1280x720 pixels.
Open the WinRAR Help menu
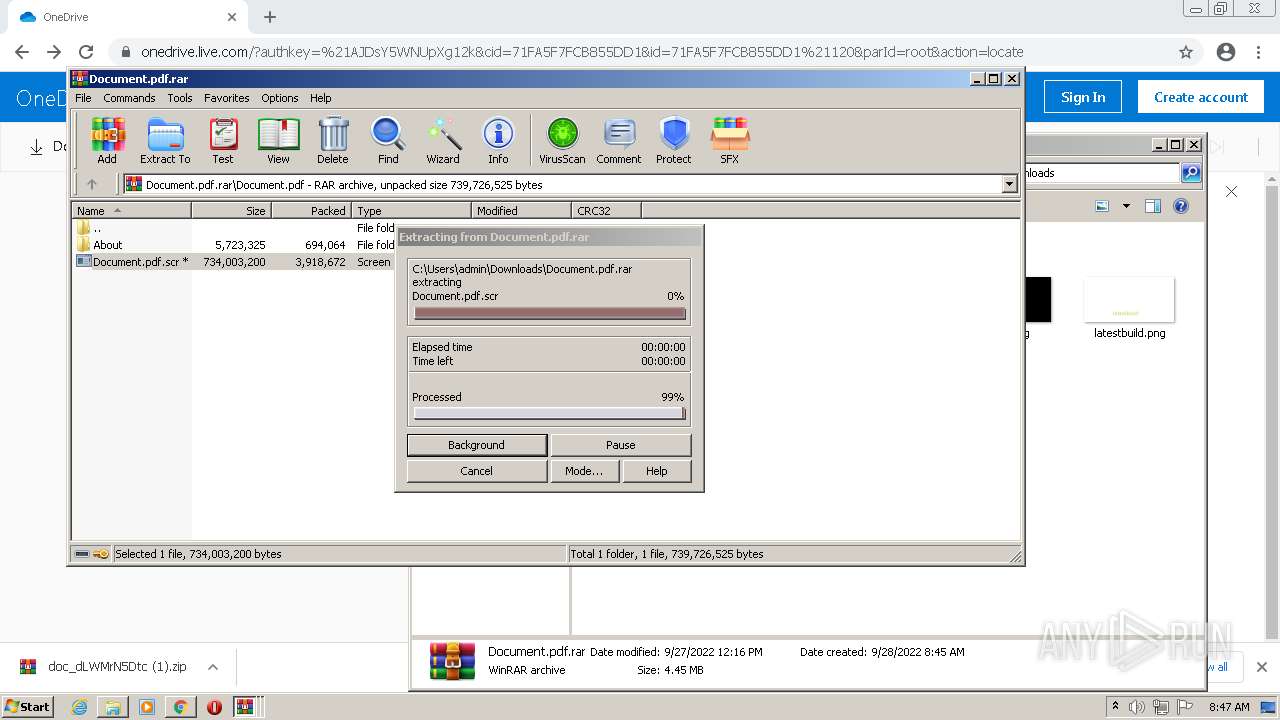320,98
